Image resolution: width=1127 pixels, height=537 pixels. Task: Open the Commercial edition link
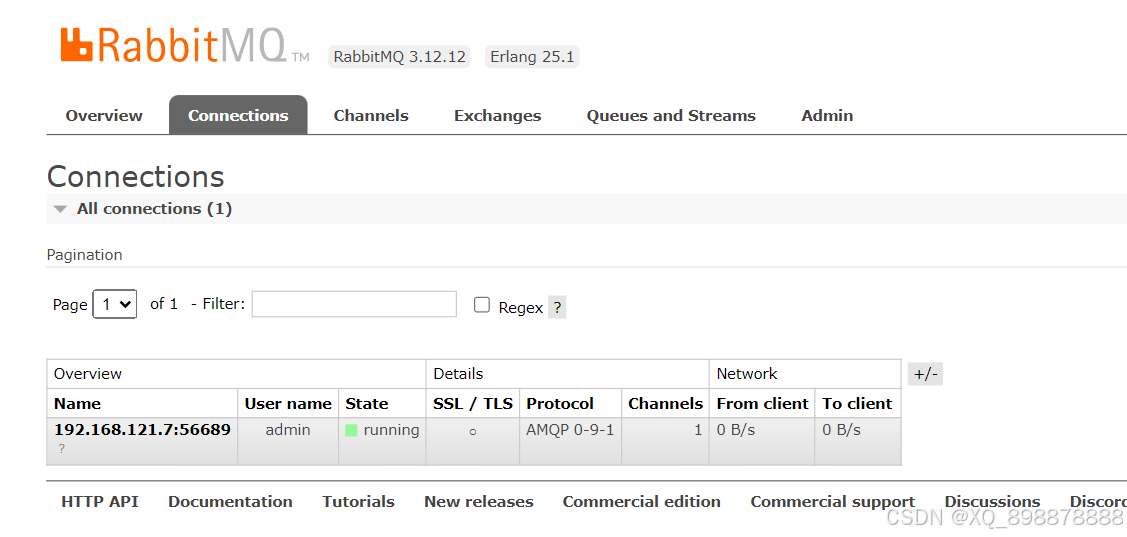642,502
